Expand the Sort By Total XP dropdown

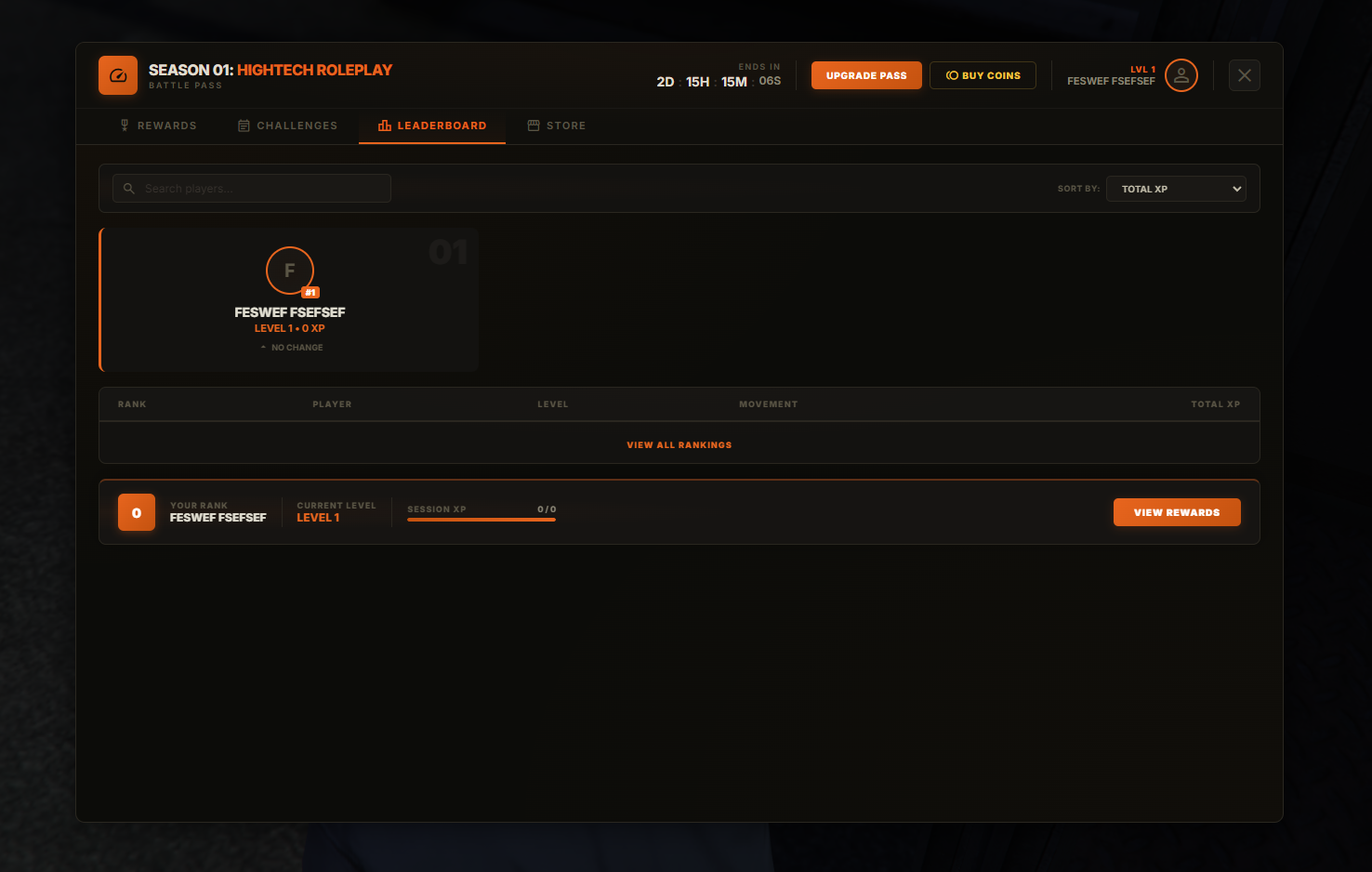1176,189
